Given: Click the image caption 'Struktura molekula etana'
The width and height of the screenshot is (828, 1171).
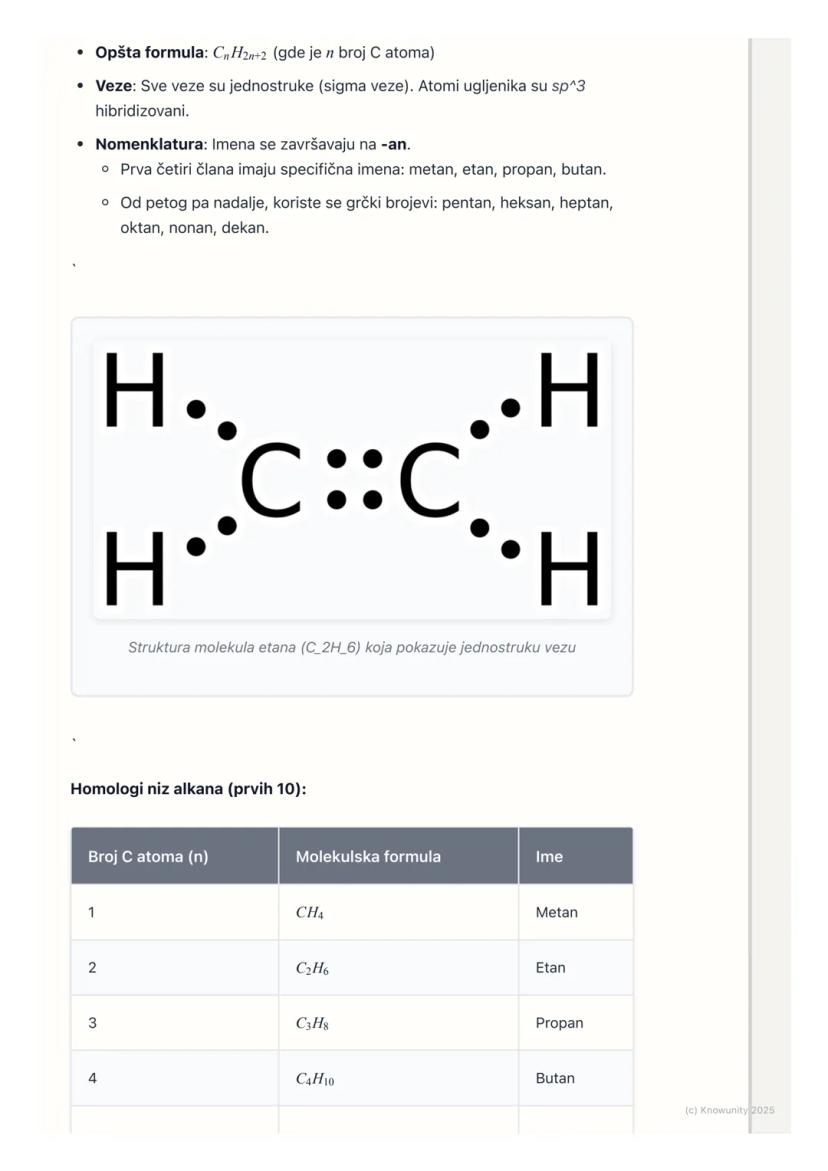Looking at the screenshot, I should click(352, 647).
